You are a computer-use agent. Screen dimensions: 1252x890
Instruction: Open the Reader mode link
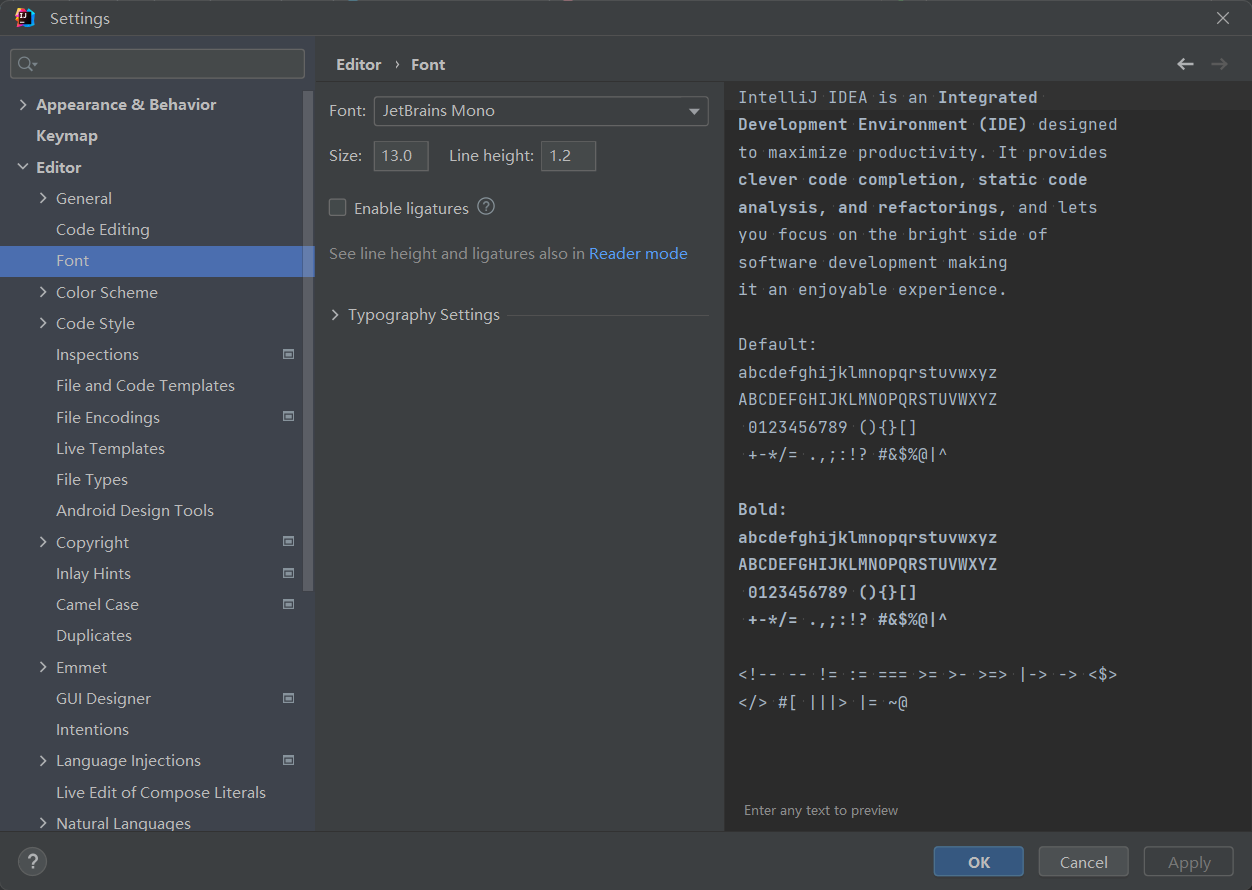(638, 254)
